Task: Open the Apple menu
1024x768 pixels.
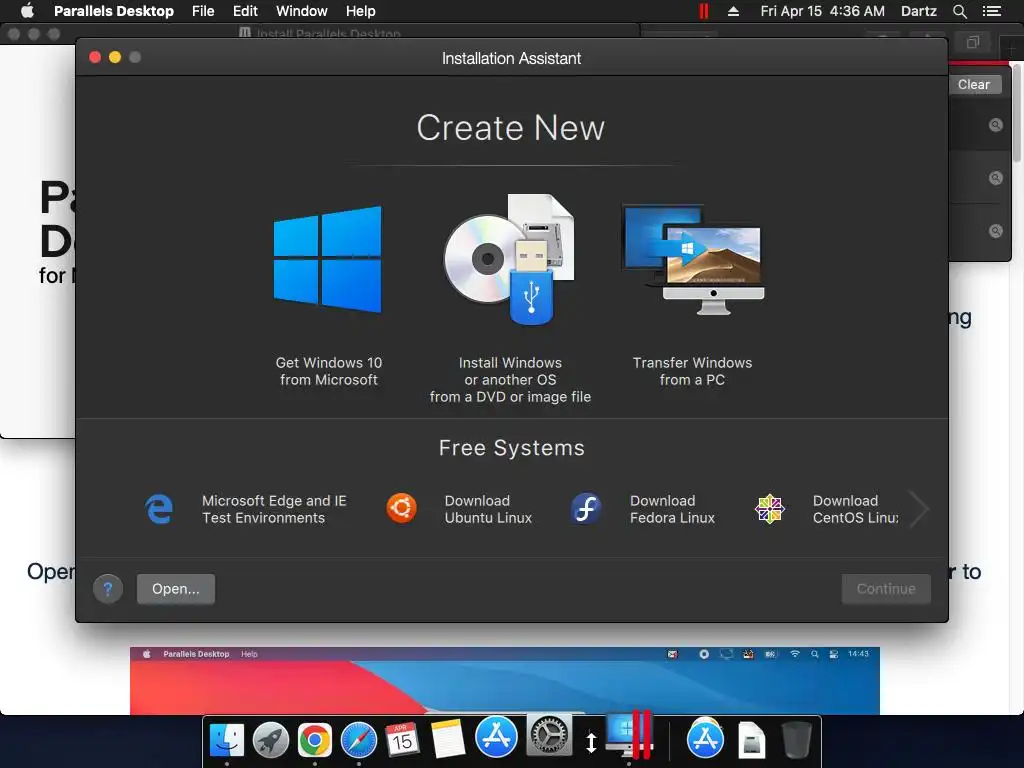Action: [x=27, y=11]
